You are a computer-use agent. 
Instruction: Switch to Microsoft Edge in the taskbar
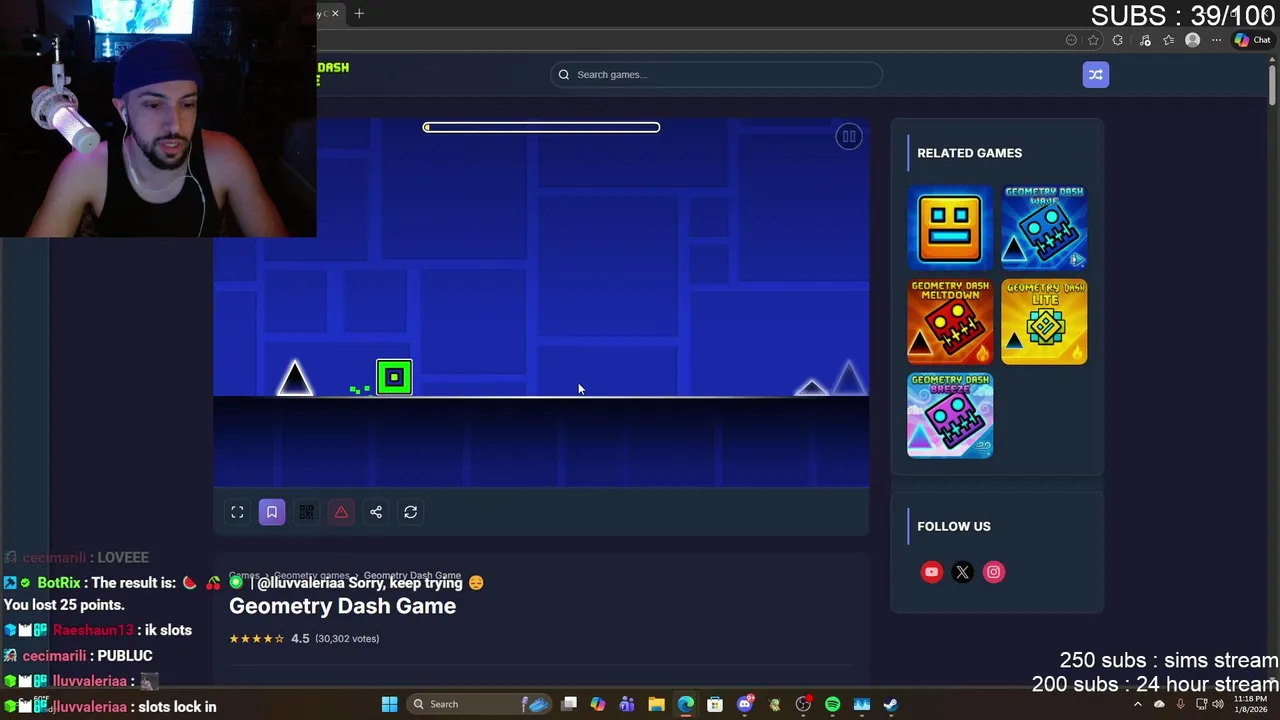click(x=686, y=704)
